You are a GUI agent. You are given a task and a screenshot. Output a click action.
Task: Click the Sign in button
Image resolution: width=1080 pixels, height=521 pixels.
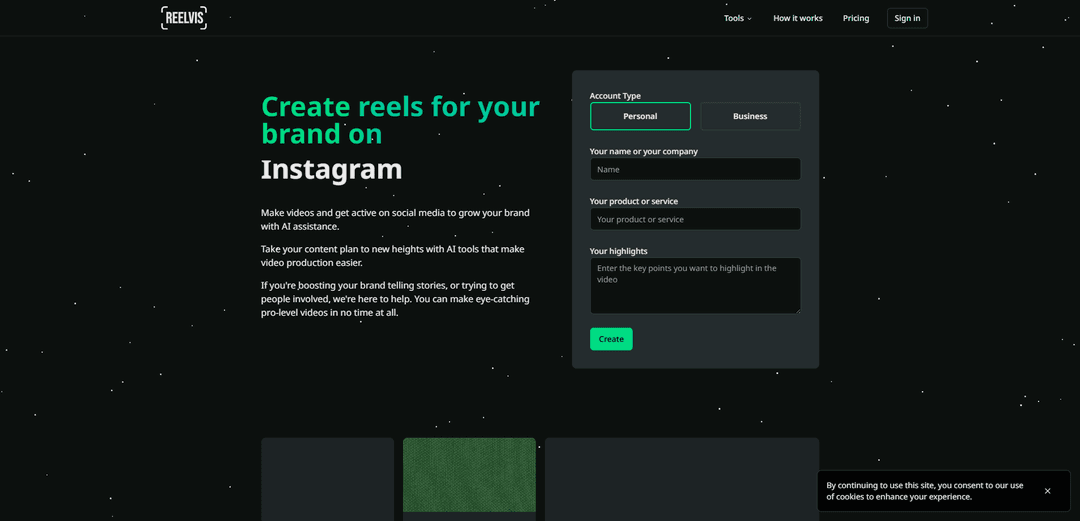tap(907, 19)
